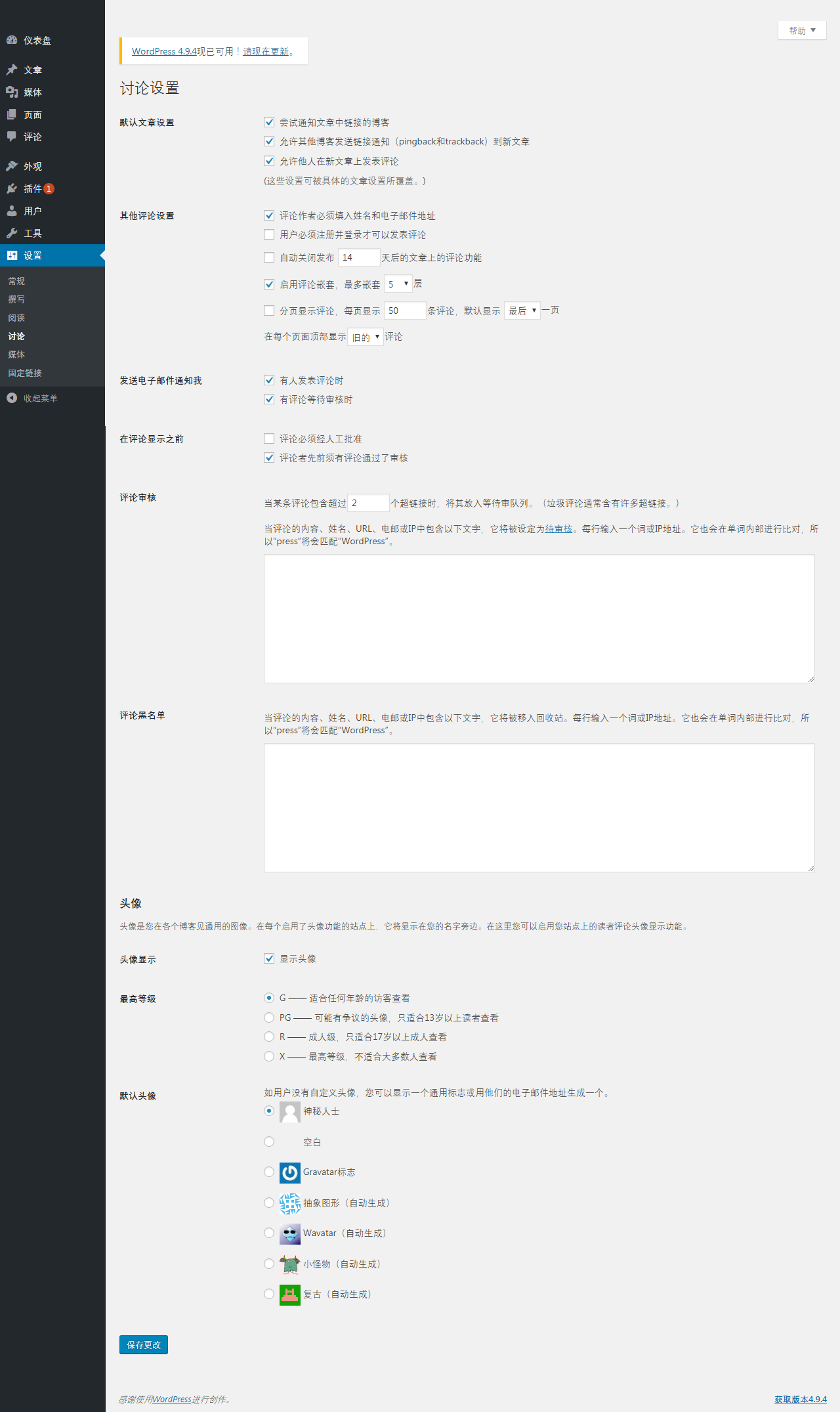Click the WordPress 4.9.4 update link
Image resolution: width=840 pixels, height=1412 pixels.
click(x=164, y=51)
